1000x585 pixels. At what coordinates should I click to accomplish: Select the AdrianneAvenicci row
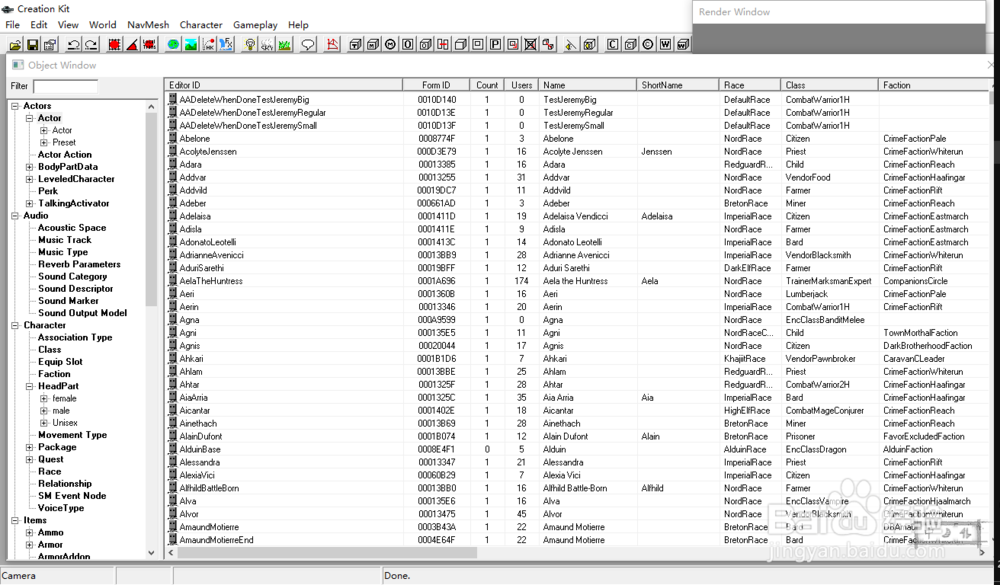[577, 255]
